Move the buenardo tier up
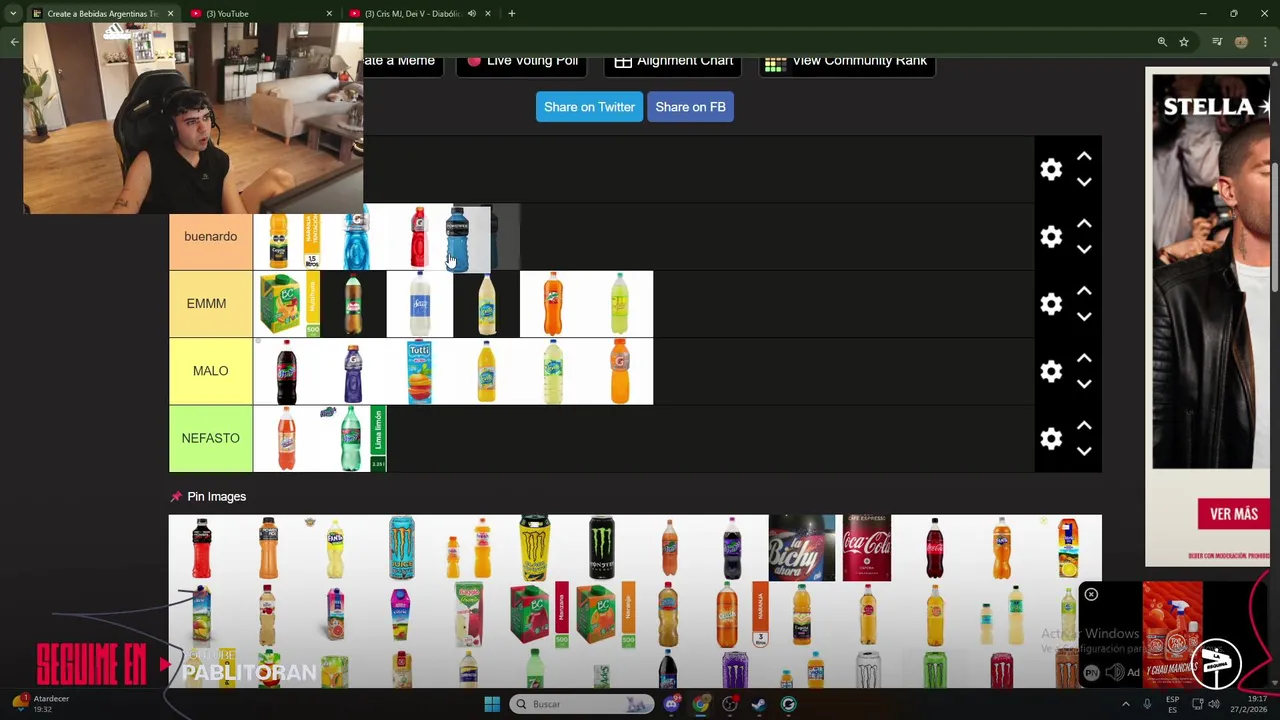The width and height of the screenshot is (1280, 720). tap(1084, 224)
